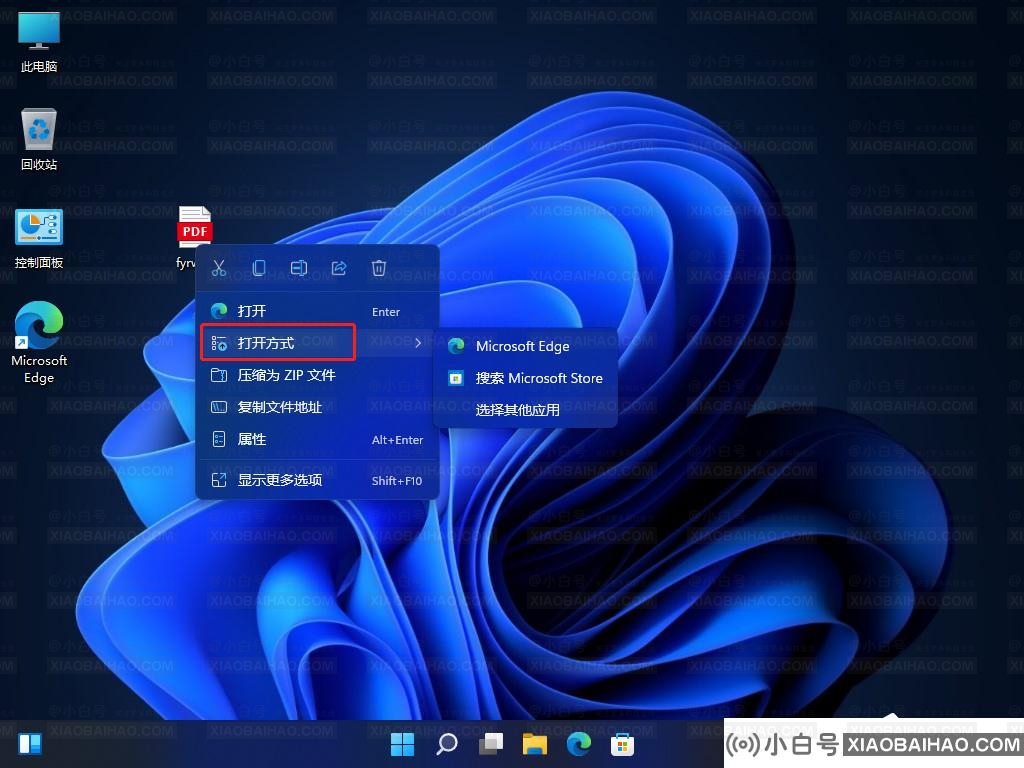The width and height of the screenshot is (1024, 768).
Task: Choose 压缩为 ZIP 文件 menu entry
Action: pyautogui.click(x=317, y=375)
